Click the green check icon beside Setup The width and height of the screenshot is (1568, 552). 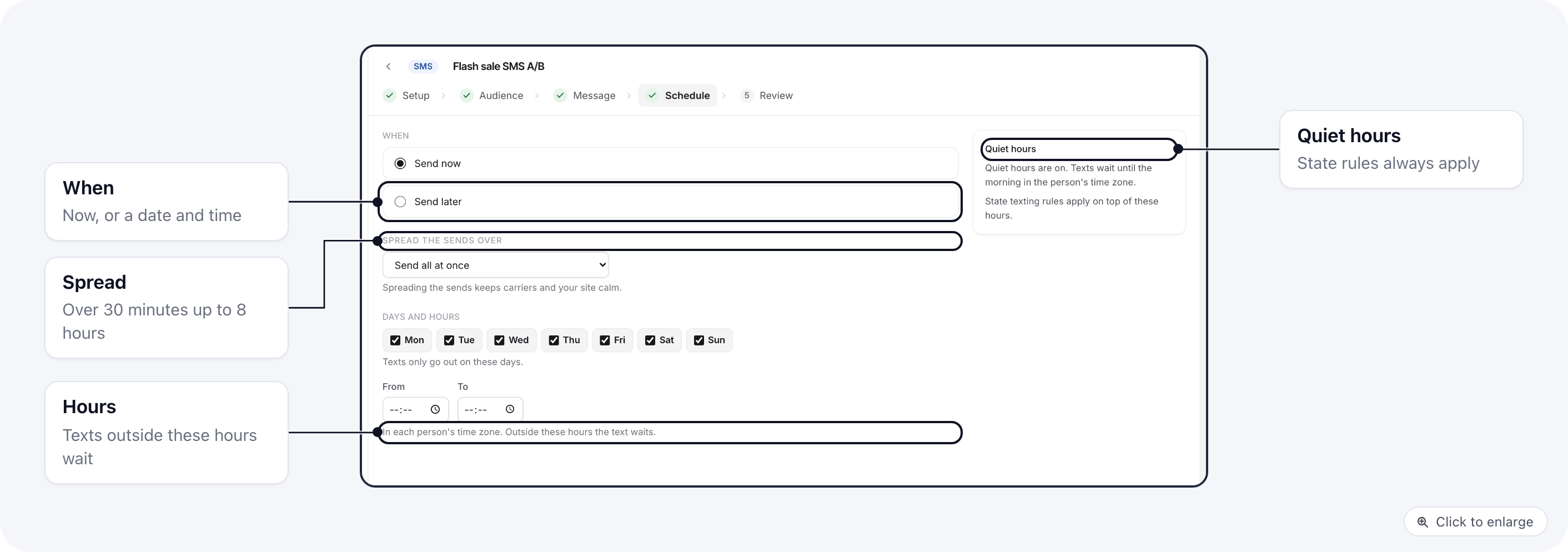[390, 96]
